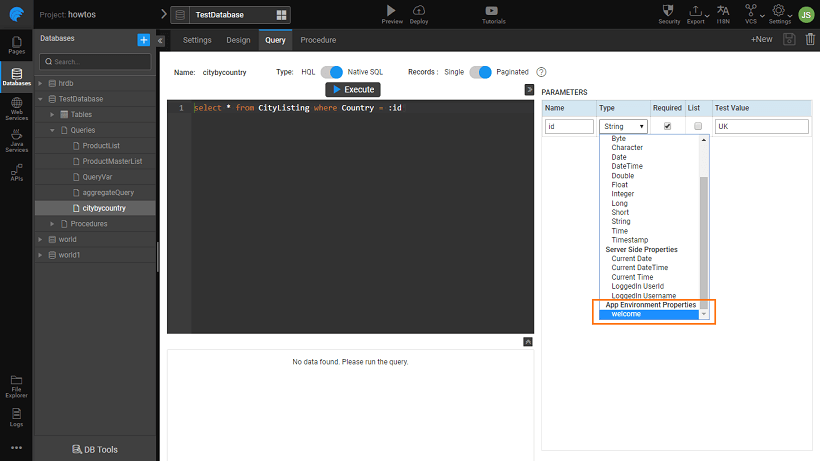Add new database with plus icon

click(x=143, y=39)
